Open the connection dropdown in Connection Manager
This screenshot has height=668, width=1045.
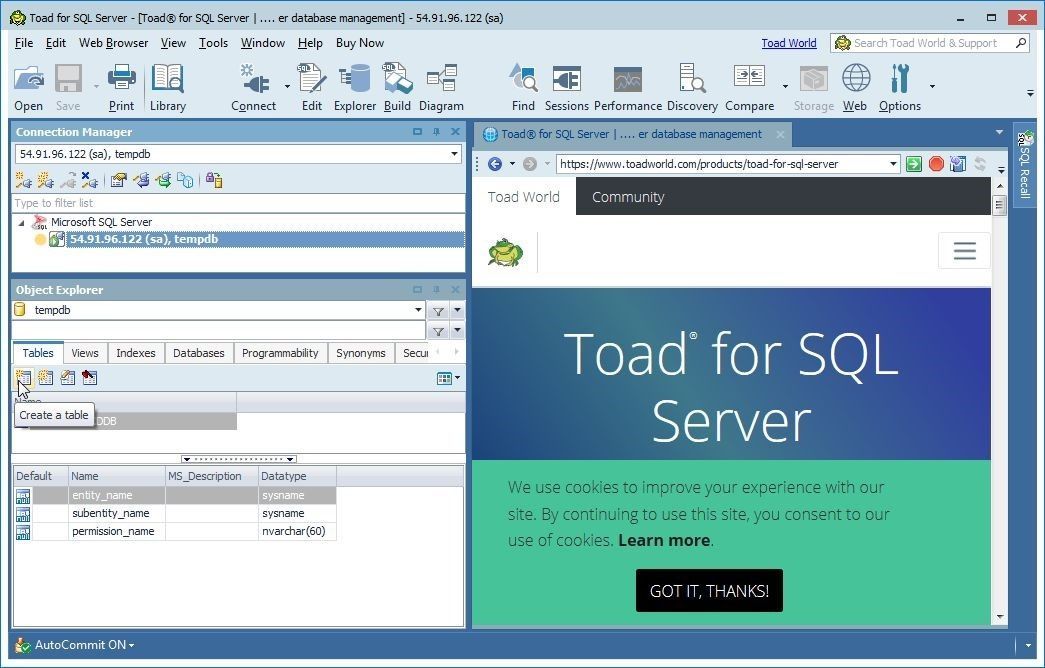point(455,154)
